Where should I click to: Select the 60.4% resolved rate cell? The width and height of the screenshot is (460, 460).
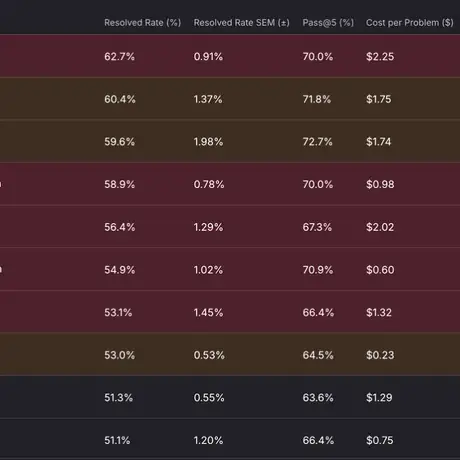click(120, 99)
